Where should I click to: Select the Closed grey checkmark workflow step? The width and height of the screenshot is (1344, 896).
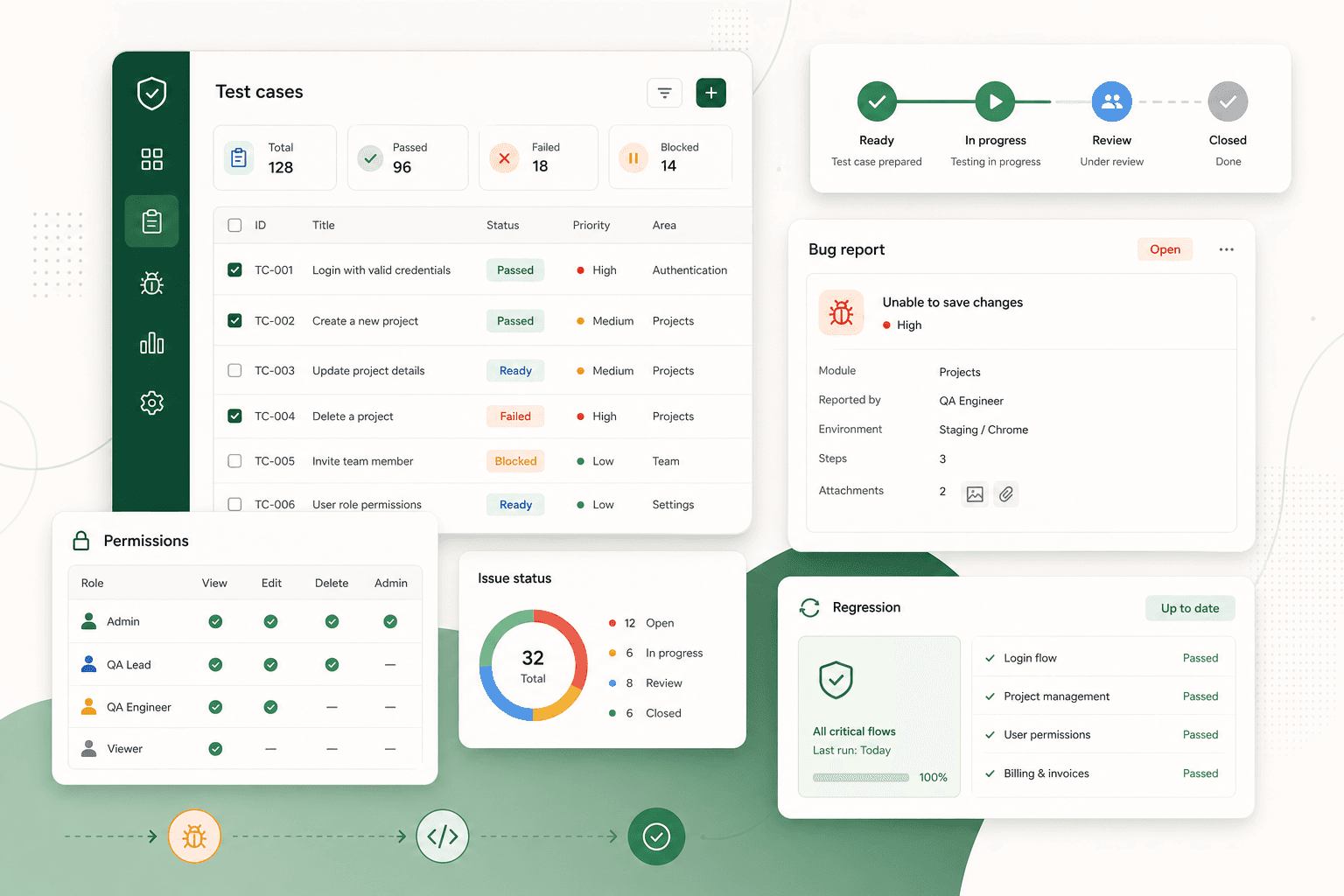(x=1228, y=101)
